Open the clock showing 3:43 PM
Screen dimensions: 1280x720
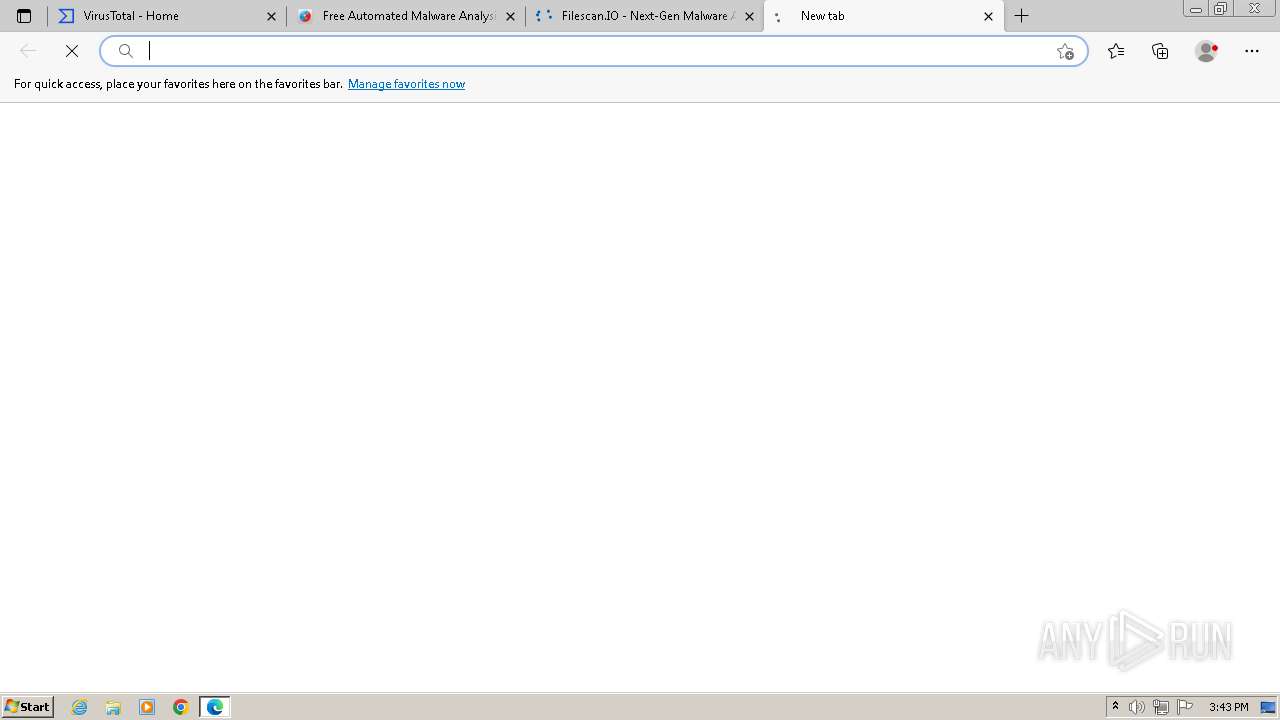(1228, 707)
